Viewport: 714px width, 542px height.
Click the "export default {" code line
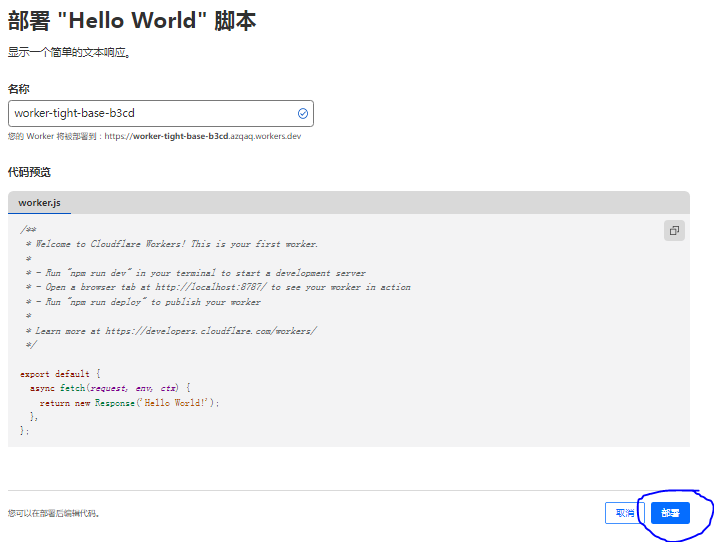[60, 374]
